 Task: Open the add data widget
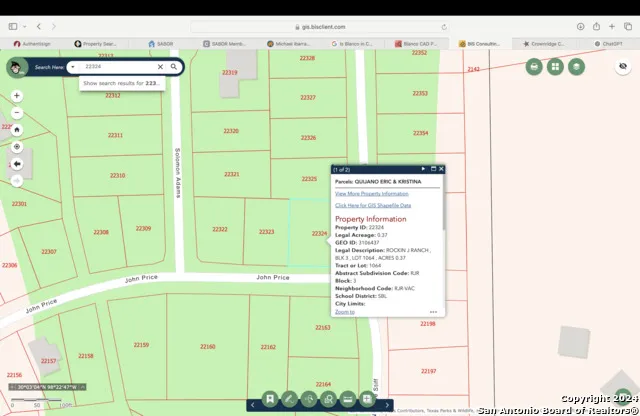click(367, 399)
